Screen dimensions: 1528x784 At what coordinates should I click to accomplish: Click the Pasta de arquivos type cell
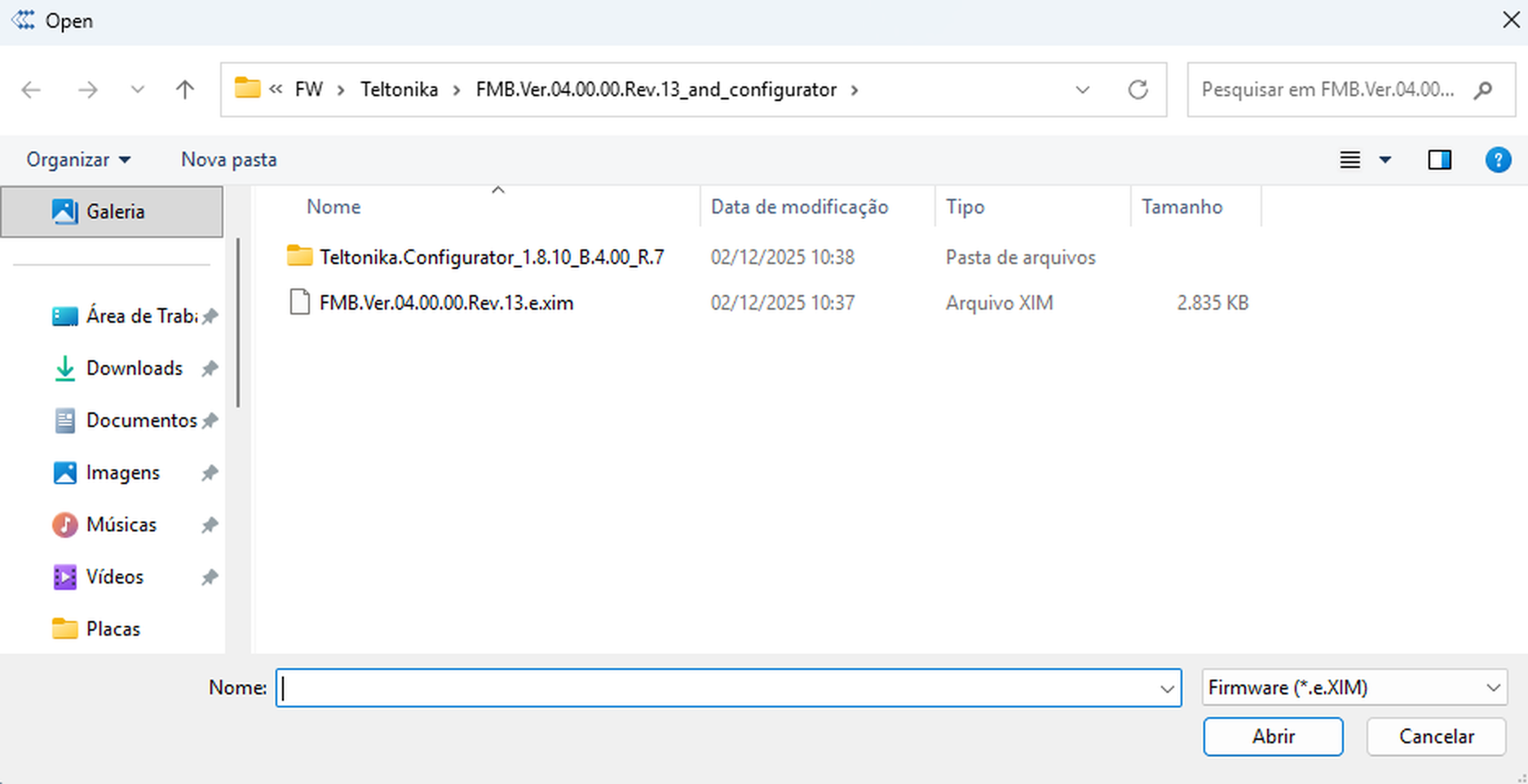coord(1021,258)
